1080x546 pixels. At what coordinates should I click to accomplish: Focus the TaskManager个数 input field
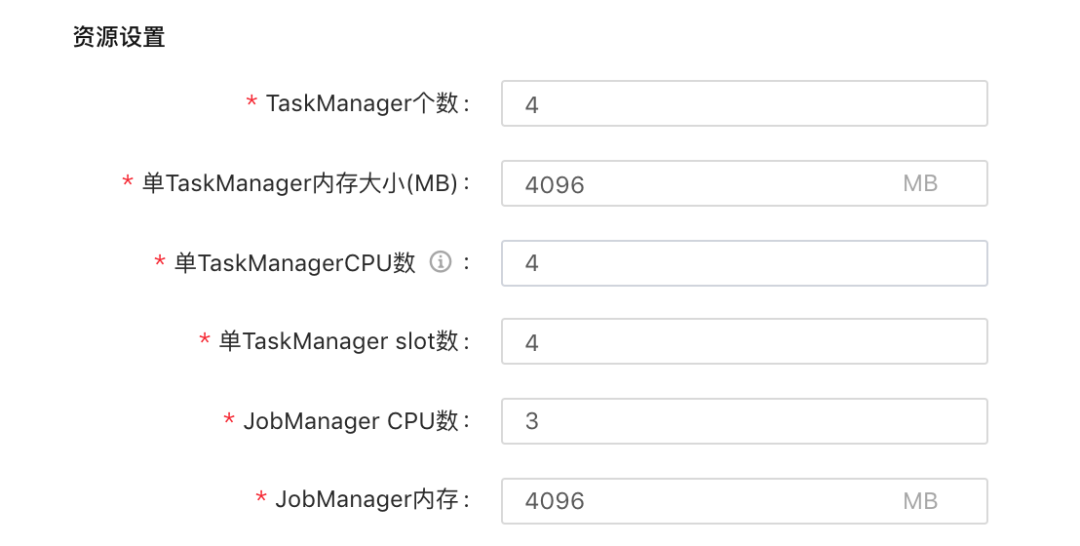tap(743, 104)
